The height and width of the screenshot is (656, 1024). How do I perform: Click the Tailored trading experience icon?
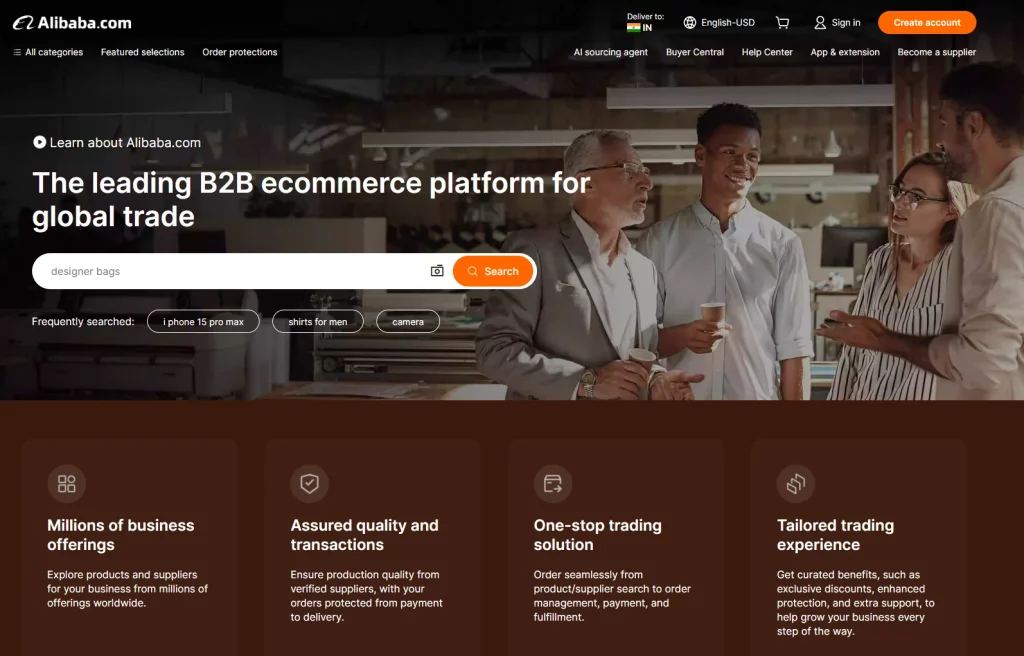[795, 484]
